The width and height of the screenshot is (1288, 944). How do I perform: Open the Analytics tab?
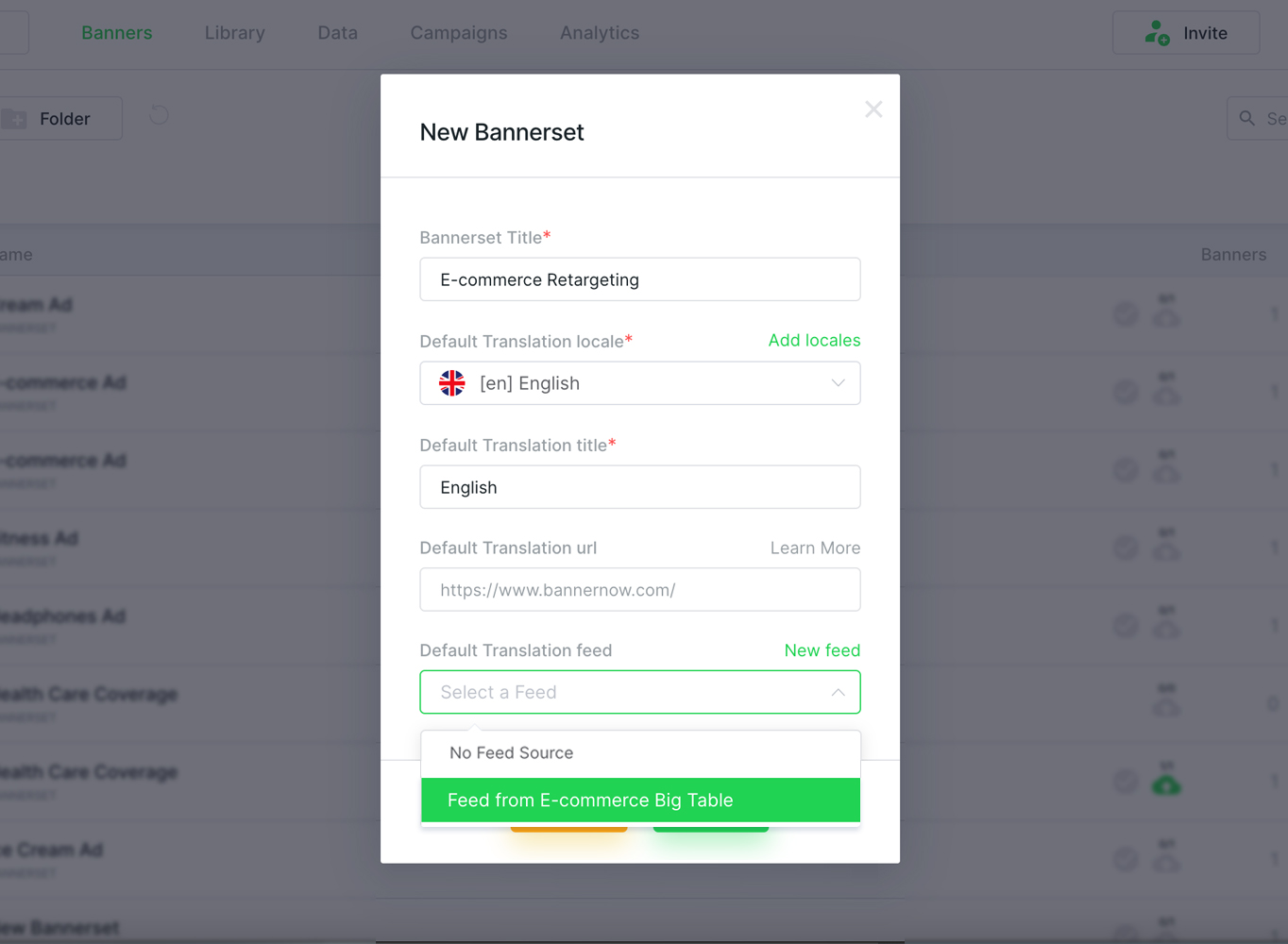click(x=600, y=33)
